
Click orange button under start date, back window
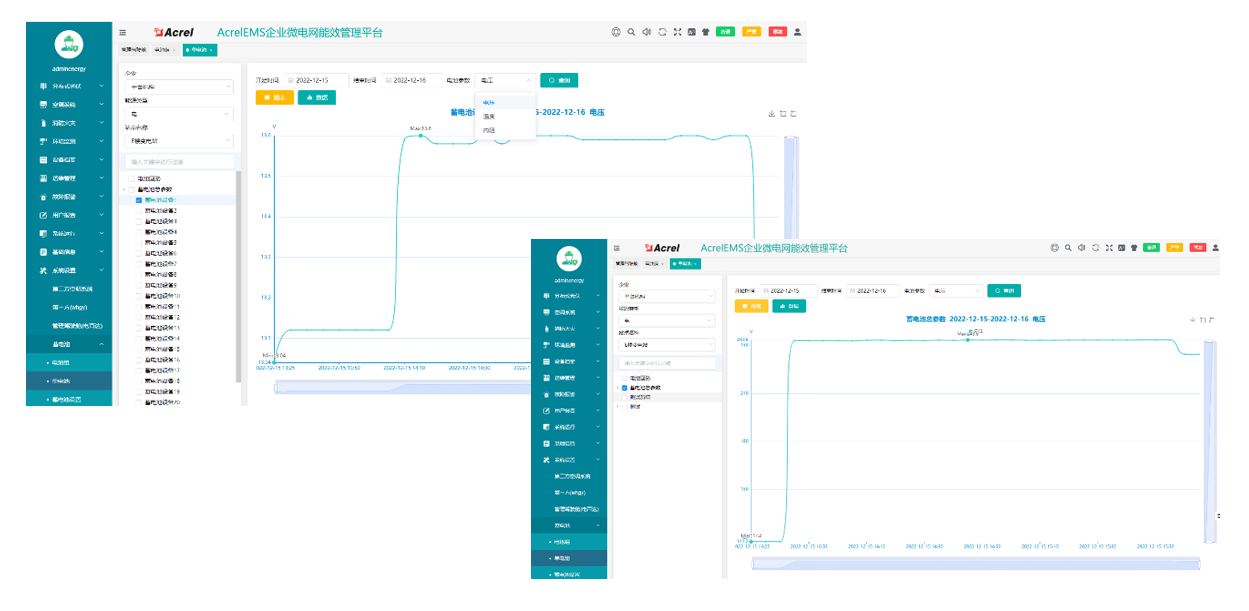click(275, 98)
